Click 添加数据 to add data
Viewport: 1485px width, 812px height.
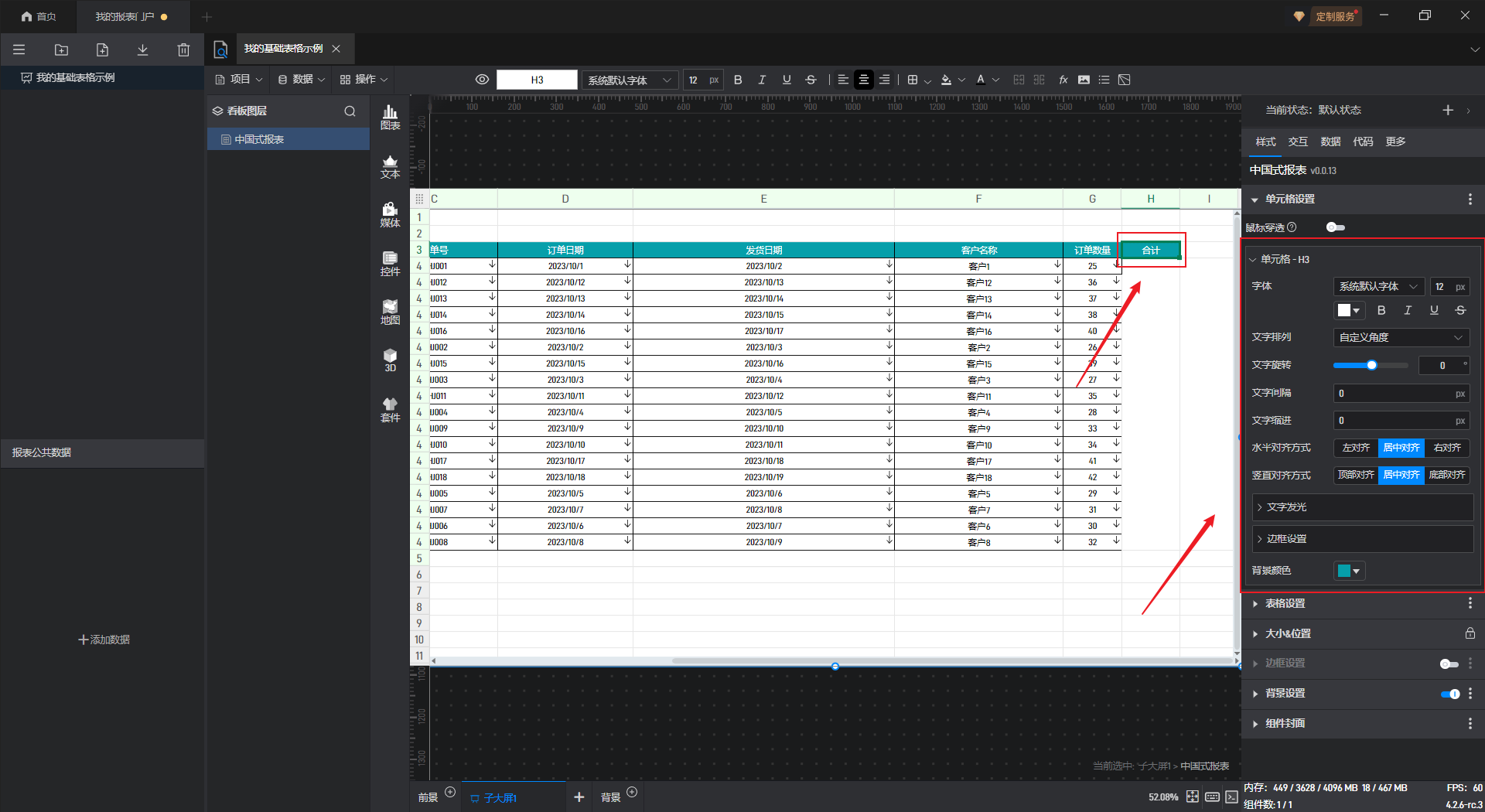click(x=104, y=640)
